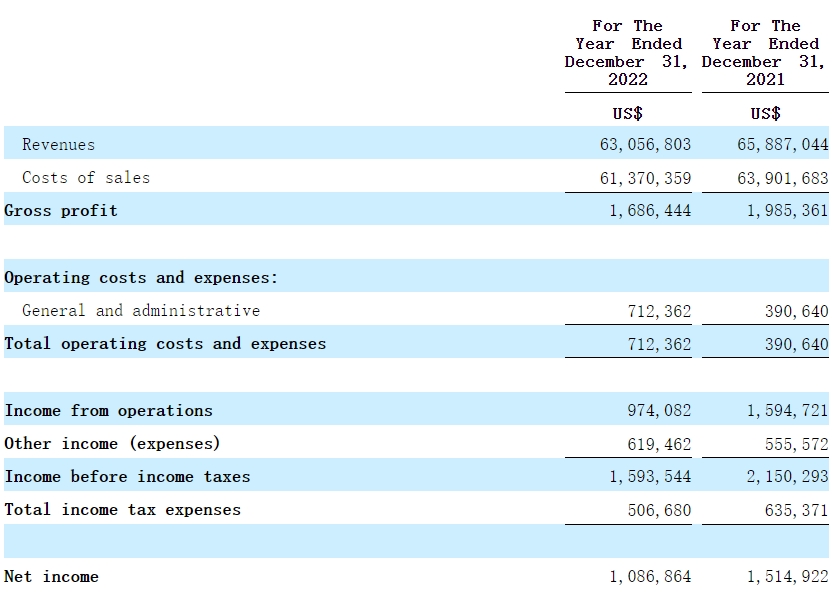Select 2022 Income from operations value 974,082

coord(659,411)
